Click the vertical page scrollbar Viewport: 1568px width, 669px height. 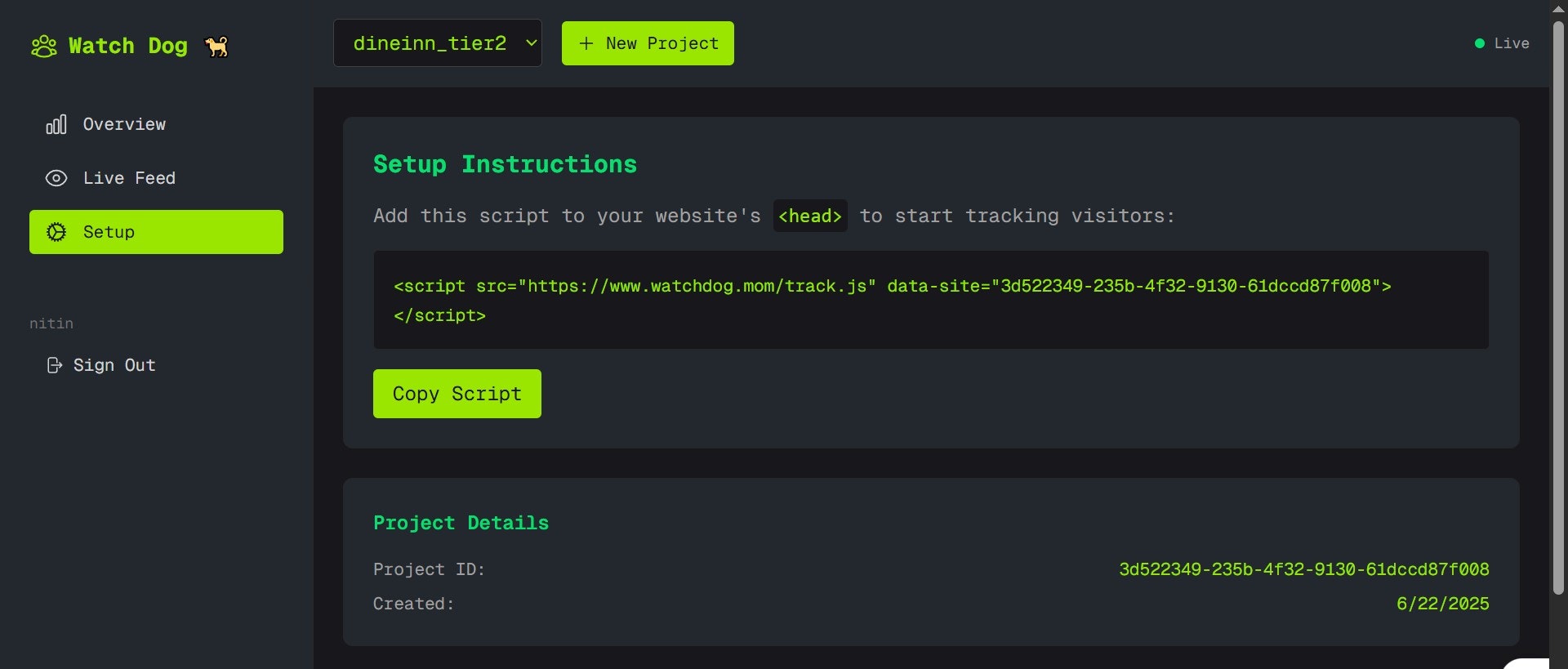(x=1558, y=309)
